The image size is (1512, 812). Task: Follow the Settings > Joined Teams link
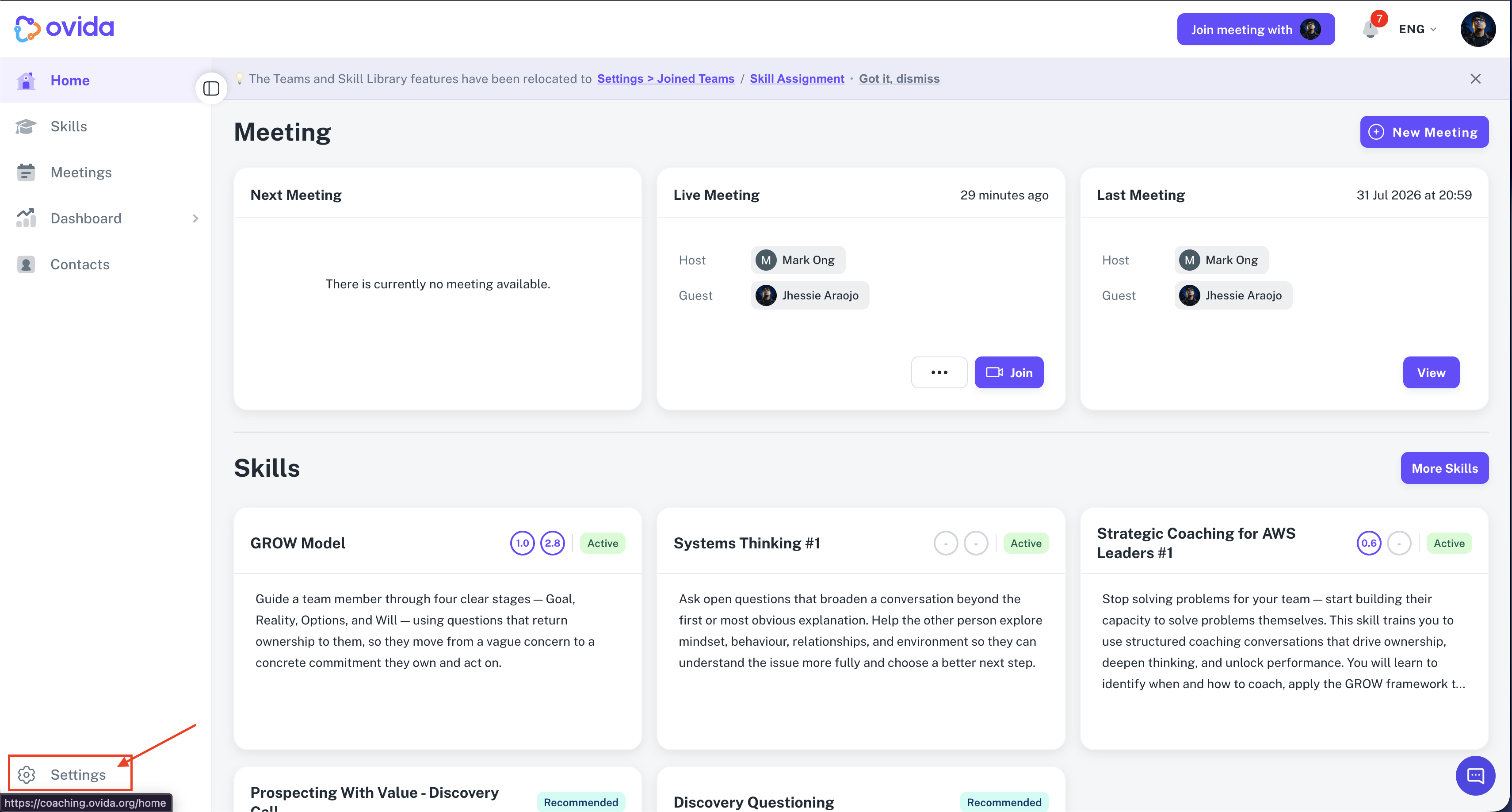666,79
